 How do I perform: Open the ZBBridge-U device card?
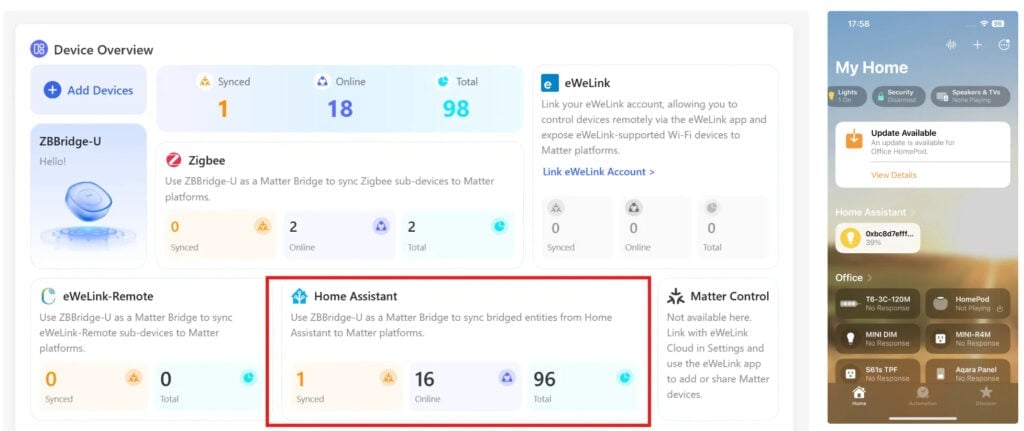pos(89,196)
